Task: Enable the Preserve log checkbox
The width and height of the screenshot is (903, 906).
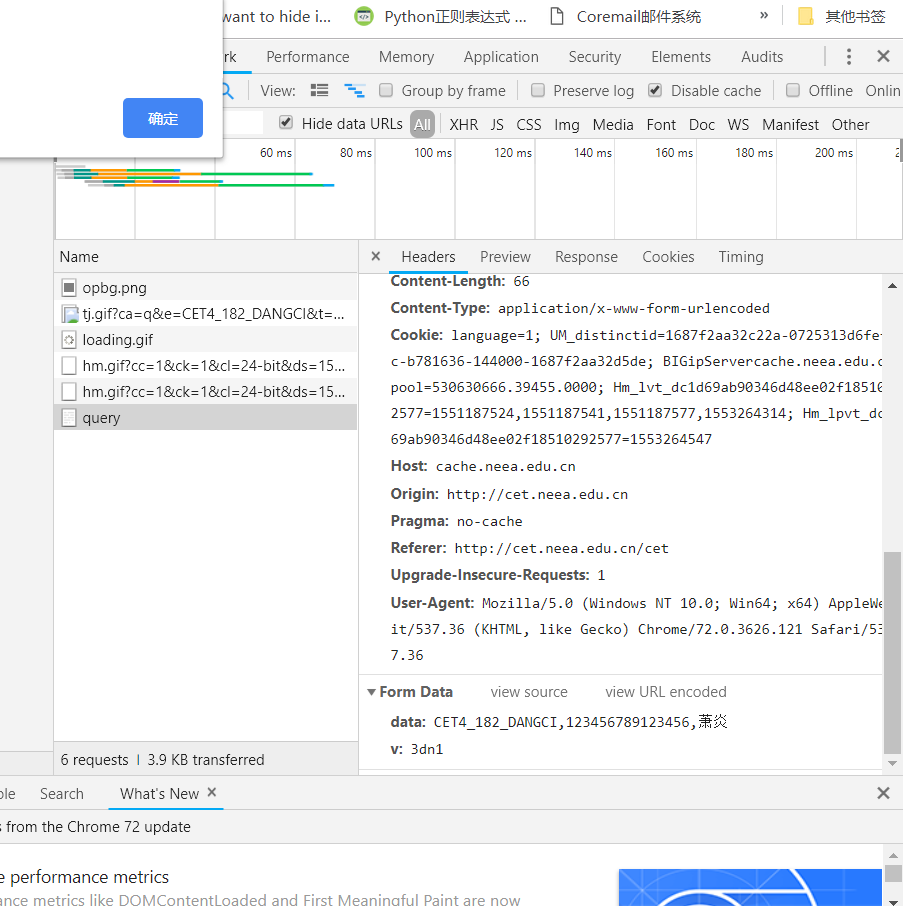Action: 538,91
